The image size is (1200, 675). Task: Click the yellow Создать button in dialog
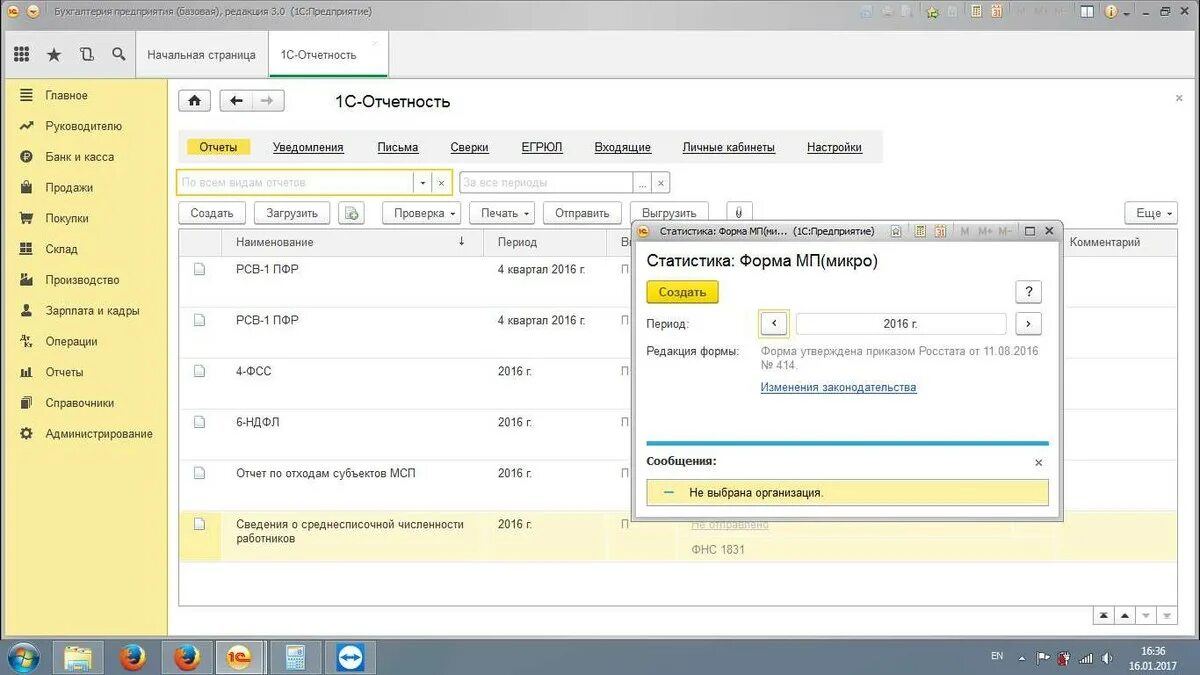682,292
